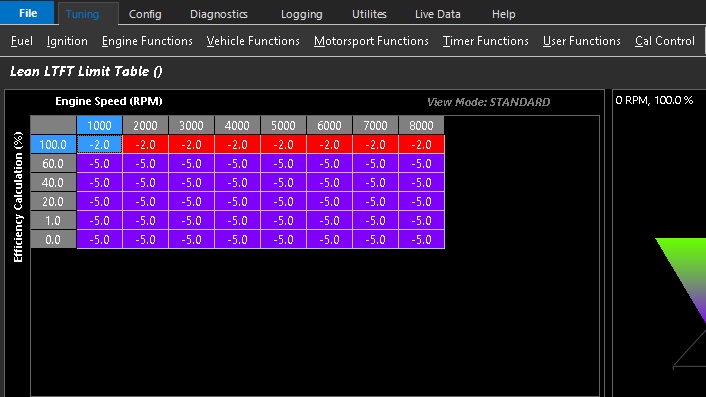Select the 60.0 efficiency row header
This screenshot has height=397, width=706.
[53, 163]
